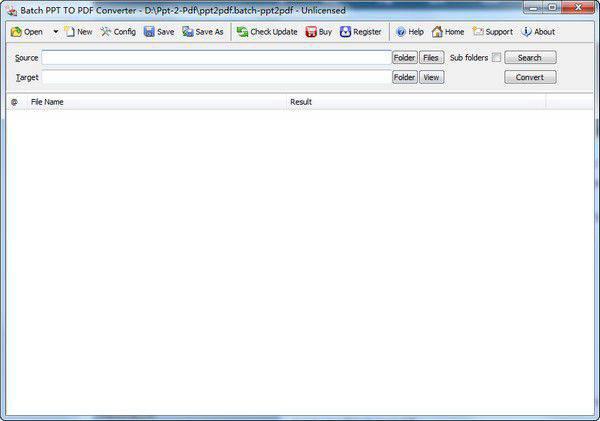Minimize the converter window

click(533, 7)
